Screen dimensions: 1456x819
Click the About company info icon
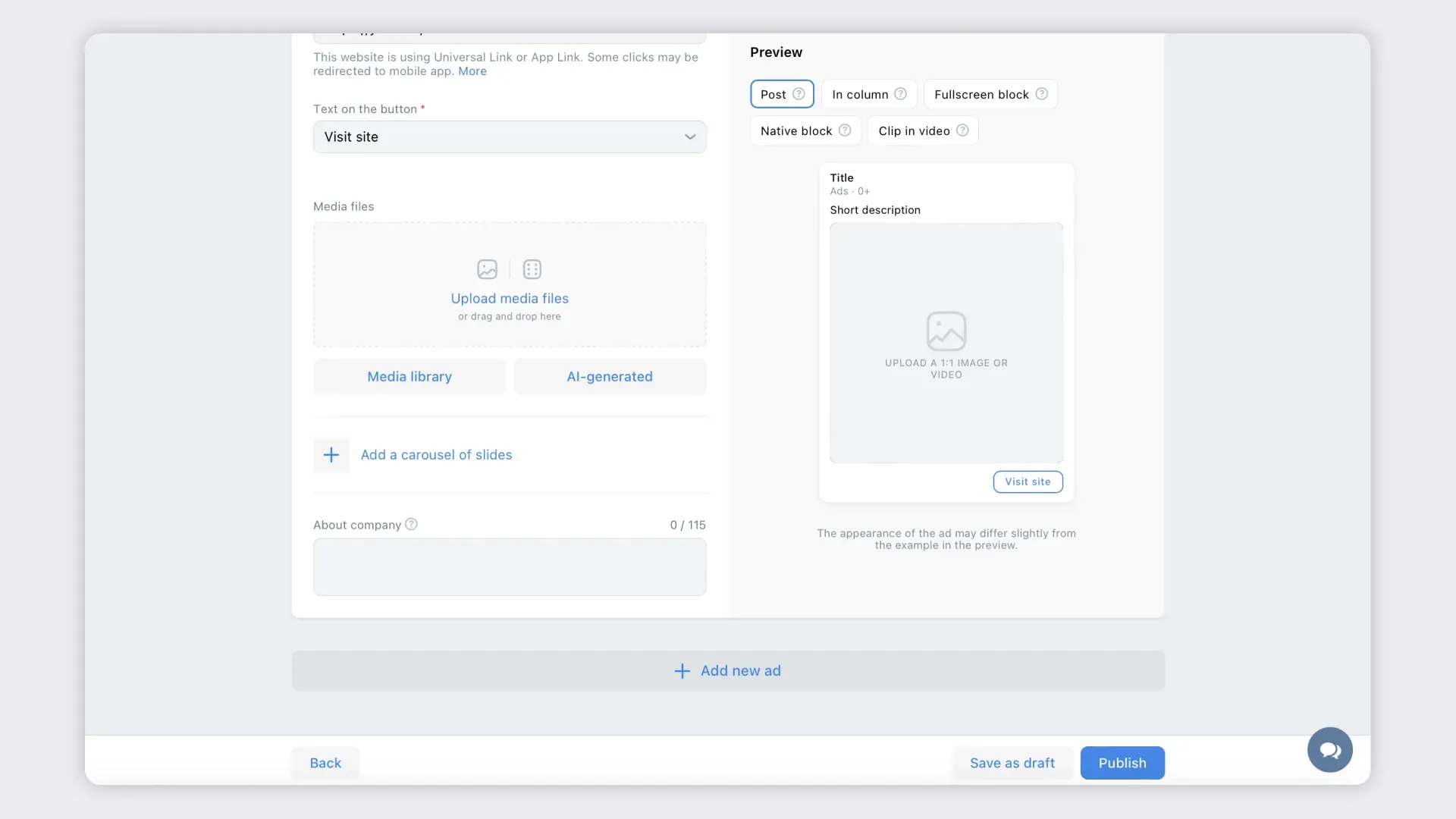411,524
